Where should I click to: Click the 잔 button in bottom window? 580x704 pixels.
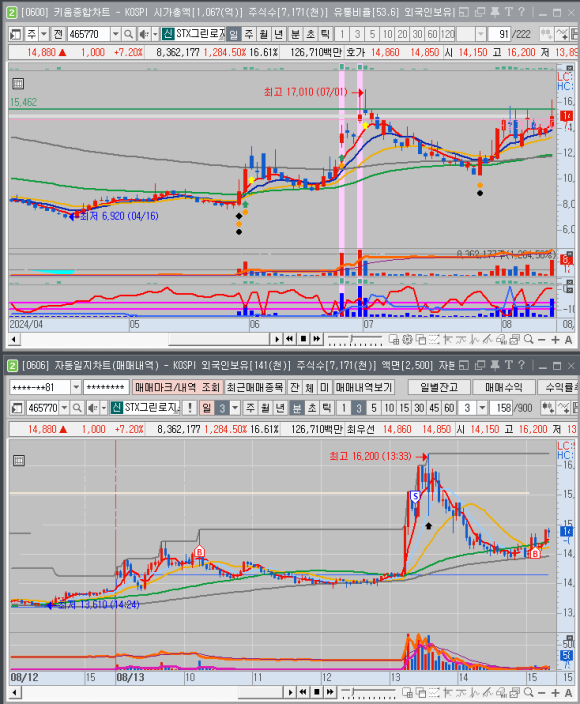coord(294,387)
